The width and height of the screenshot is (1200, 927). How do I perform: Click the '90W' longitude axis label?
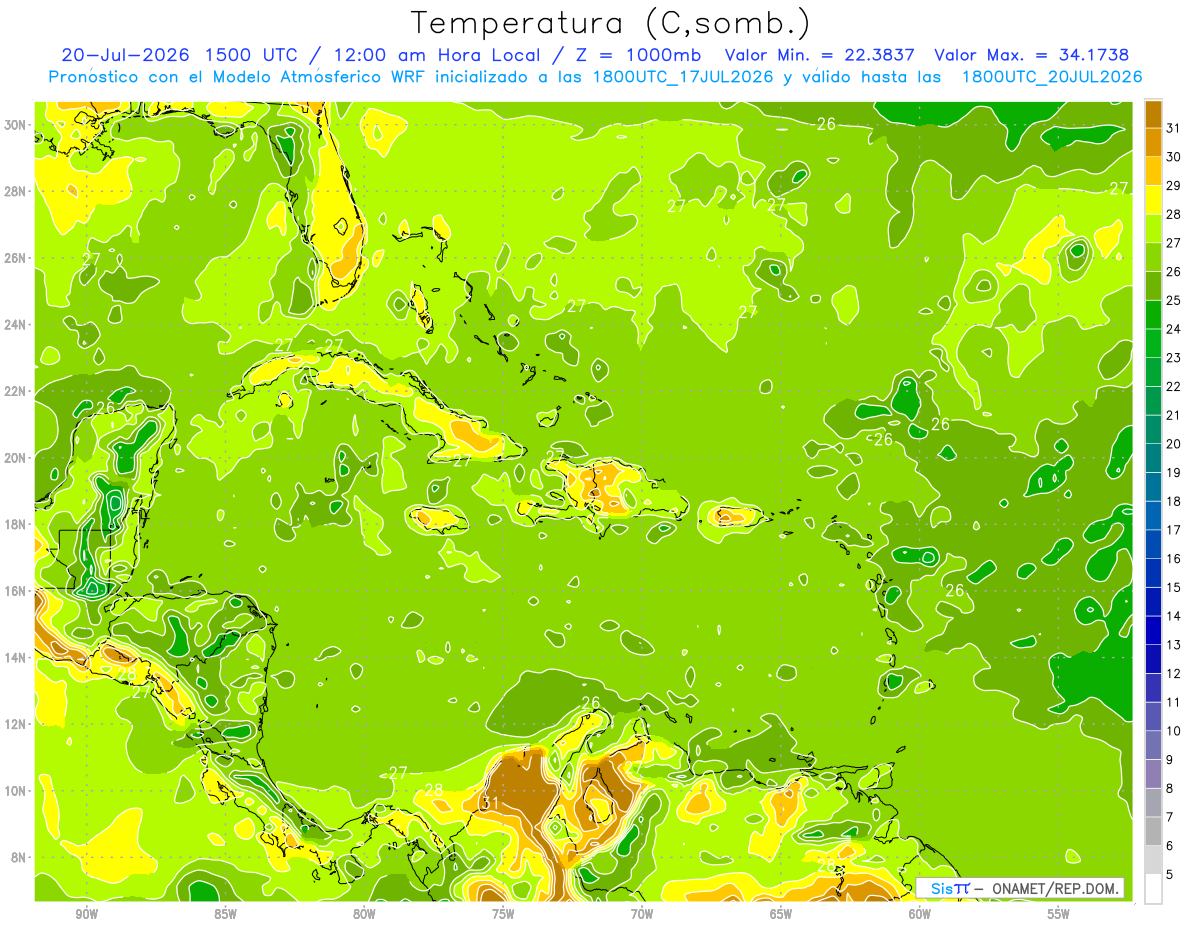coord(86,915)
